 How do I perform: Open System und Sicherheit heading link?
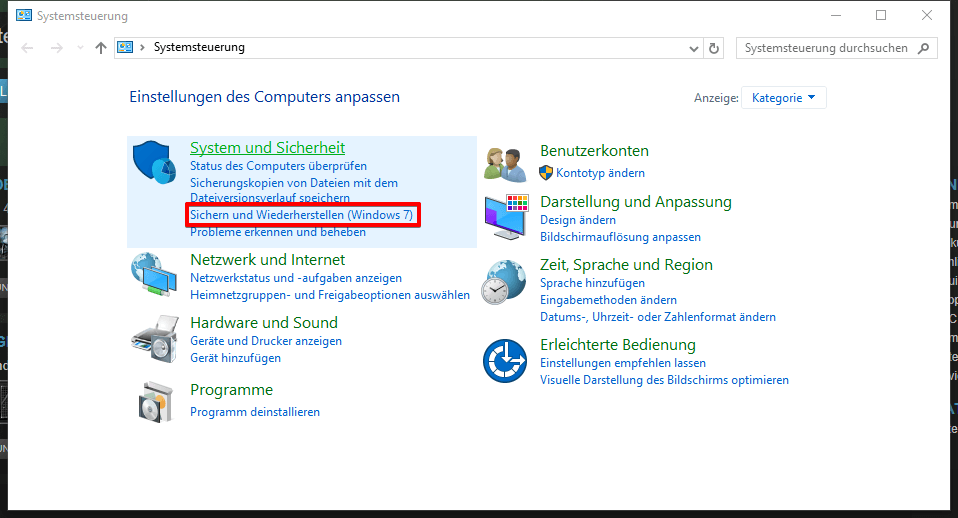[268, 148]
